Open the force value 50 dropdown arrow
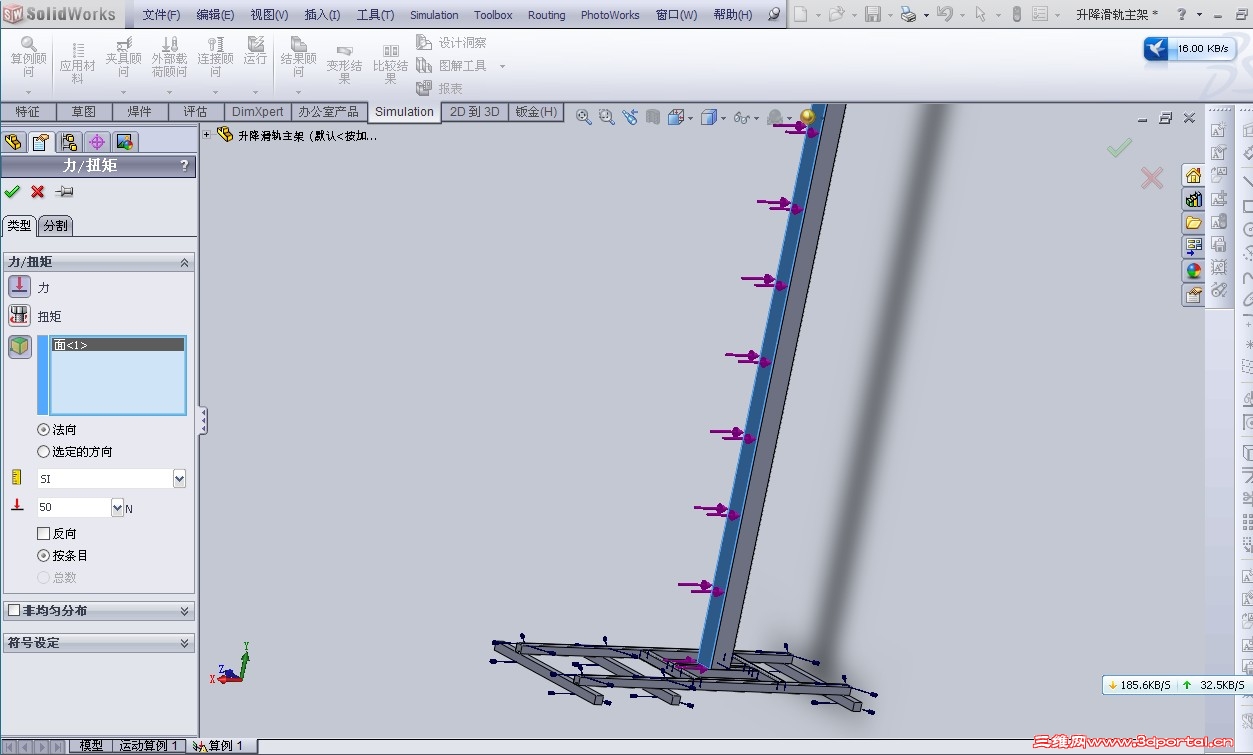This screenshot has height=755, width=1253. pyautogui.click(x=117, y=507)
